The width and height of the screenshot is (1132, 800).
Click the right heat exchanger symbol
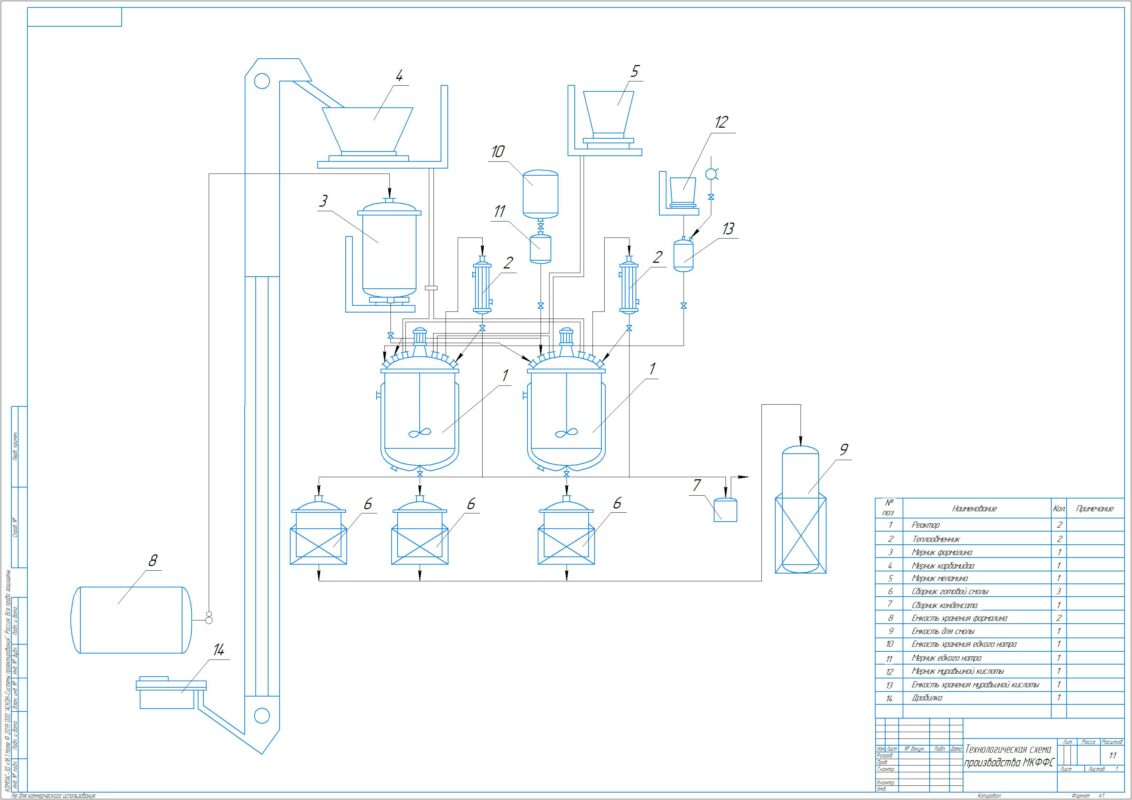click(x=629, y=287)
